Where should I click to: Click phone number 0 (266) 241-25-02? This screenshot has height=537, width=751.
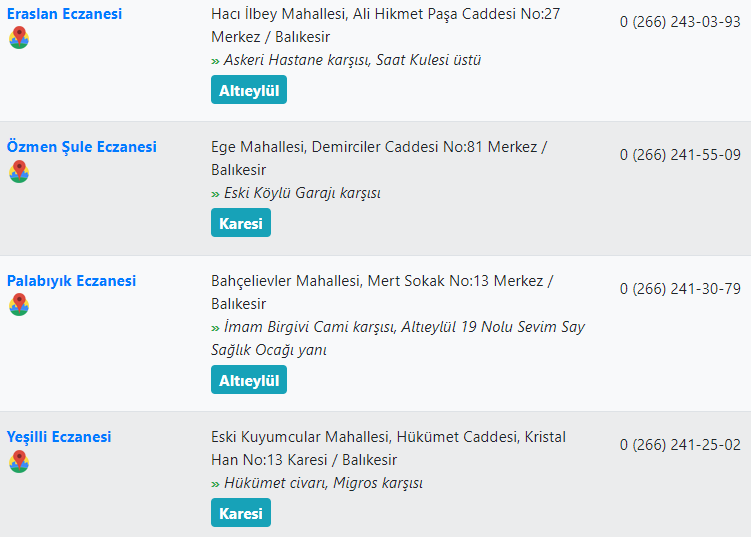[x=680, y=444]
